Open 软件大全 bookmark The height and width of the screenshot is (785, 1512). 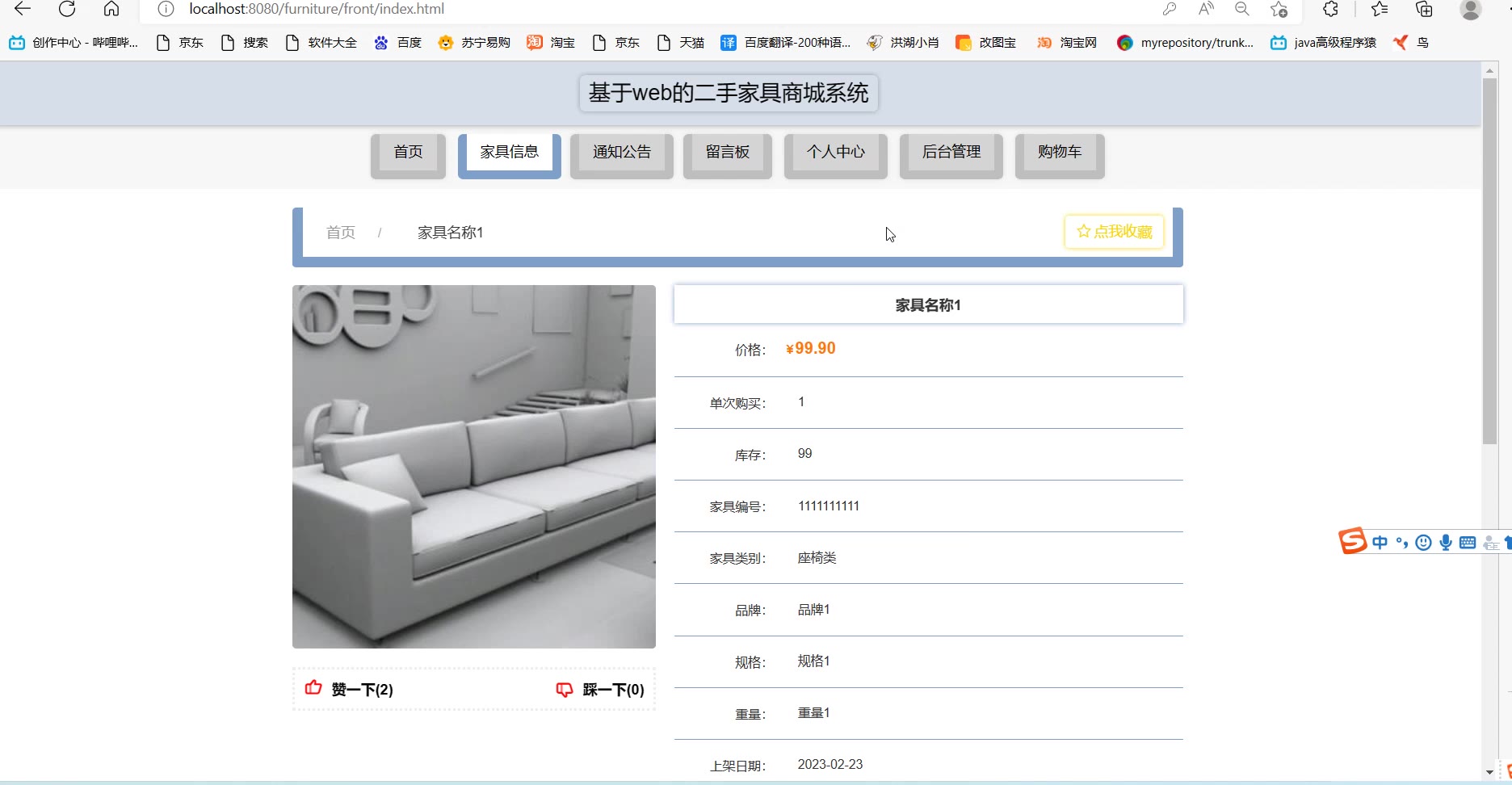coord(321,43)
